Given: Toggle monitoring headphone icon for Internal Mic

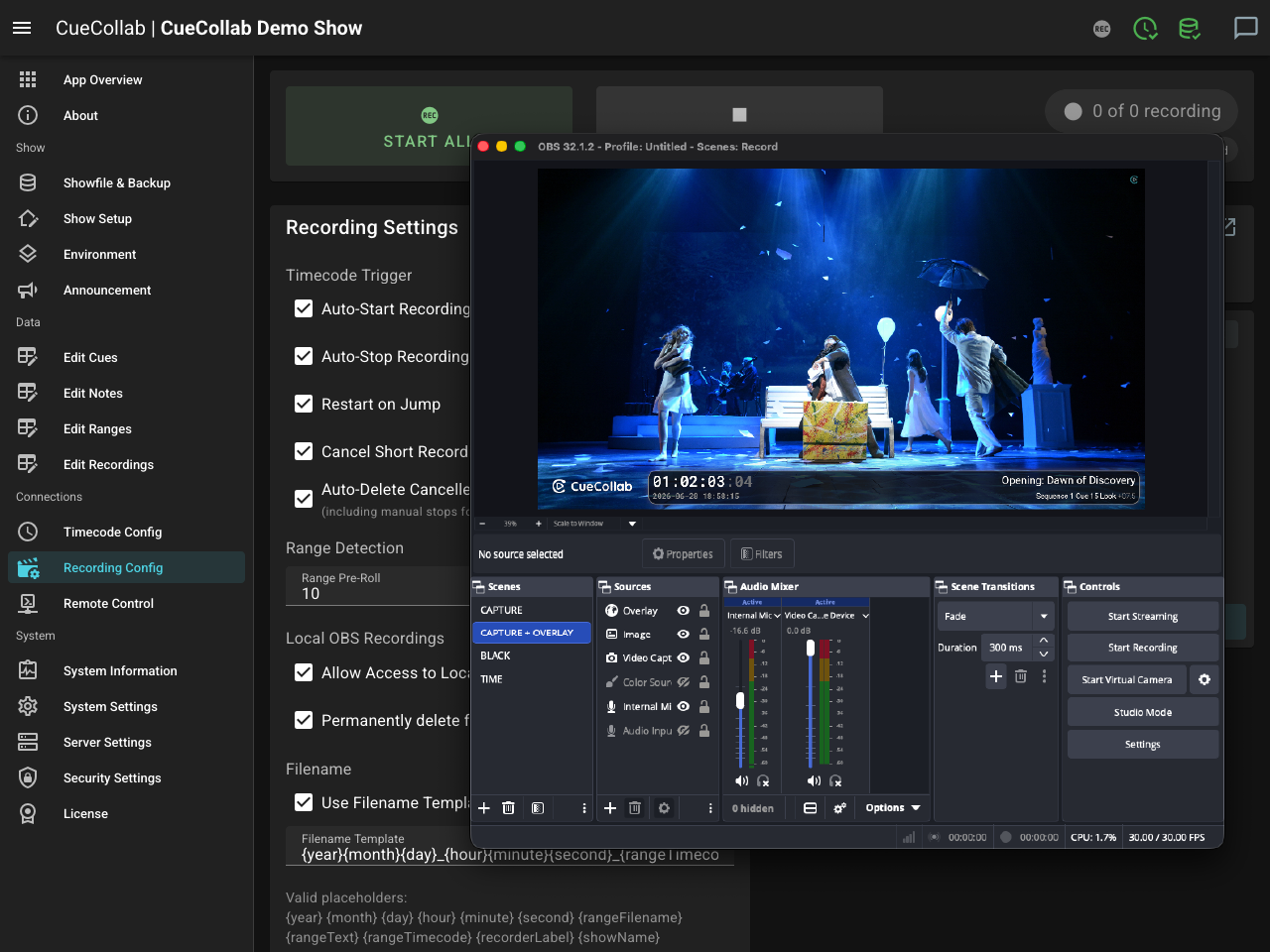Looking at the screenshot, I should [763, 781].
